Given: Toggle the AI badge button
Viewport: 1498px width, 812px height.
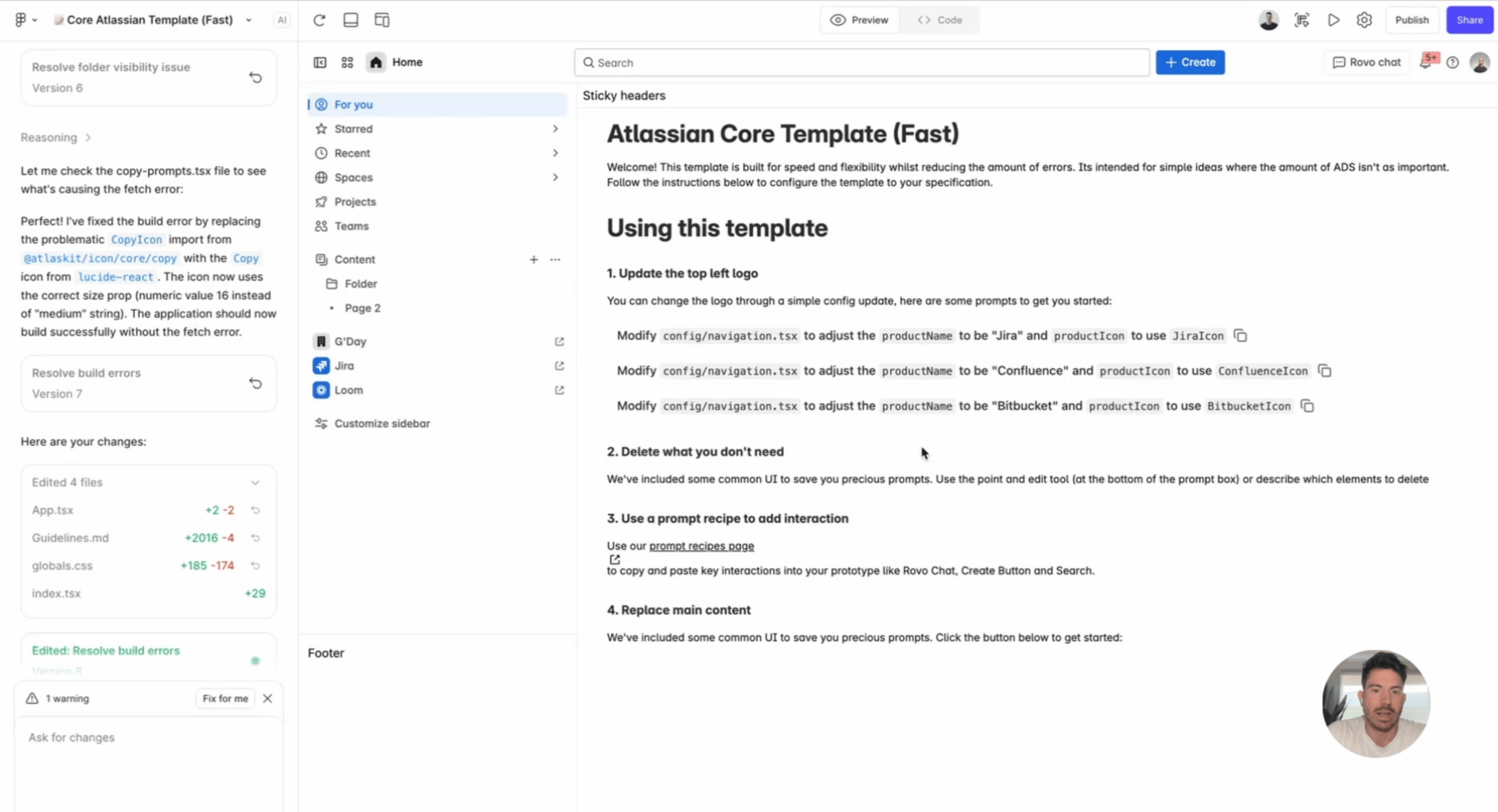Looking at the screenshot, I should (282, 20).
